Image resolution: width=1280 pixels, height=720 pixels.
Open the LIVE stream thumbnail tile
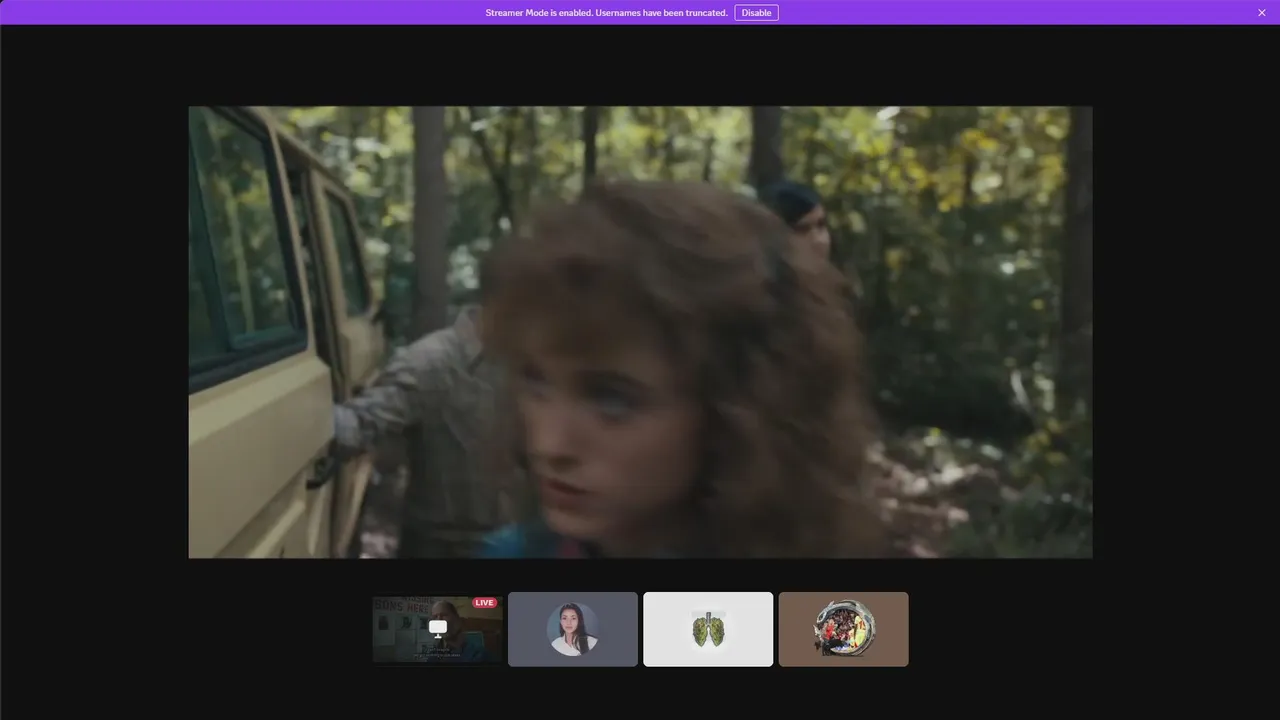(x=438, y=629)
